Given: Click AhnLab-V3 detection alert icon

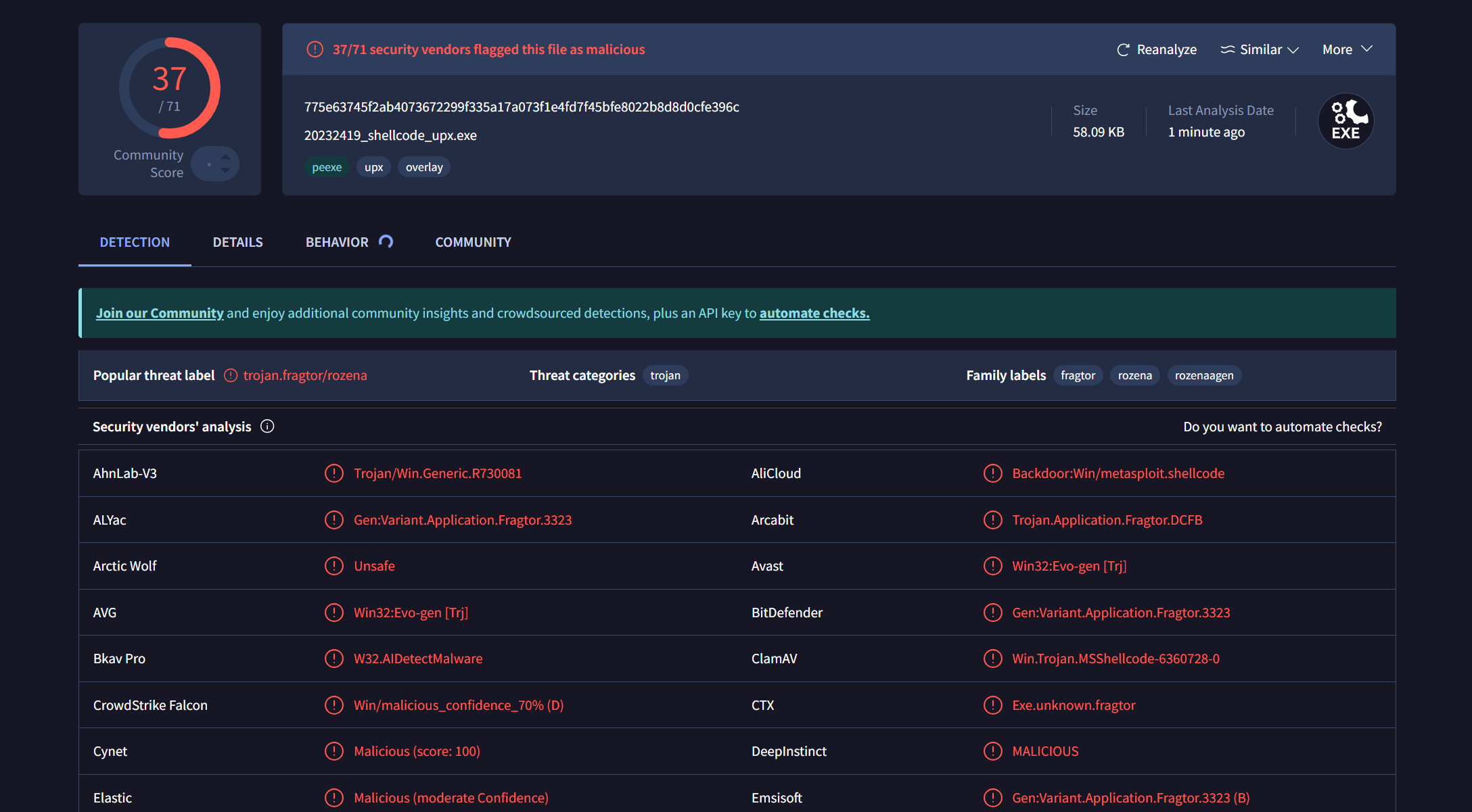Looking at the screenshot, I should coord(334,473).
